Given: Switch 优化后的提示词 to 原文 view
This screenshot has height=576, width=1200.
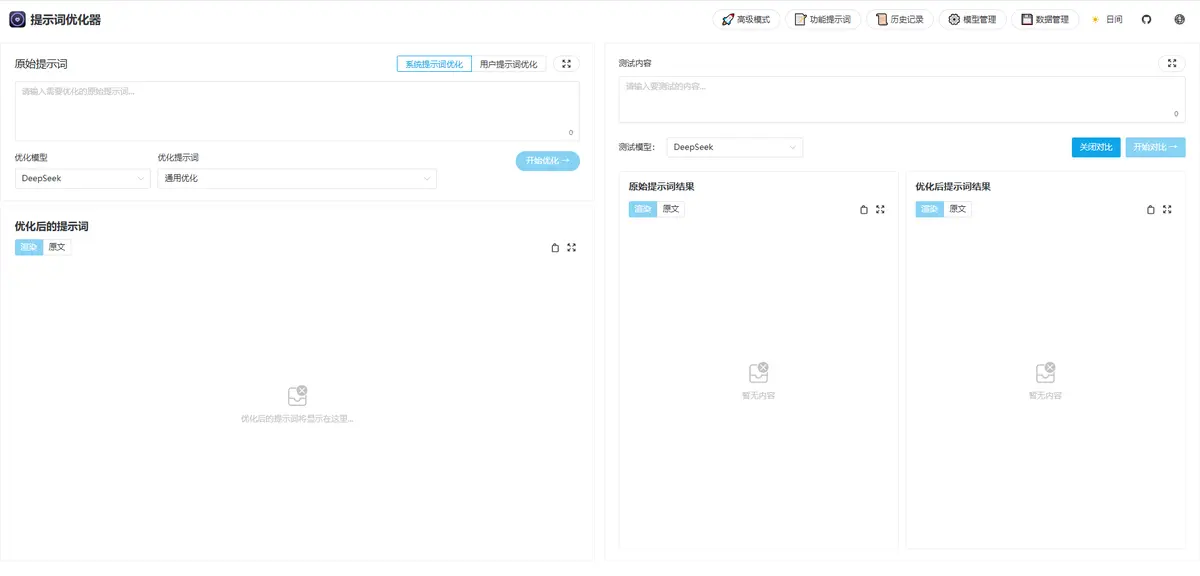Looking at the screenshot, I should pos(57,247).
